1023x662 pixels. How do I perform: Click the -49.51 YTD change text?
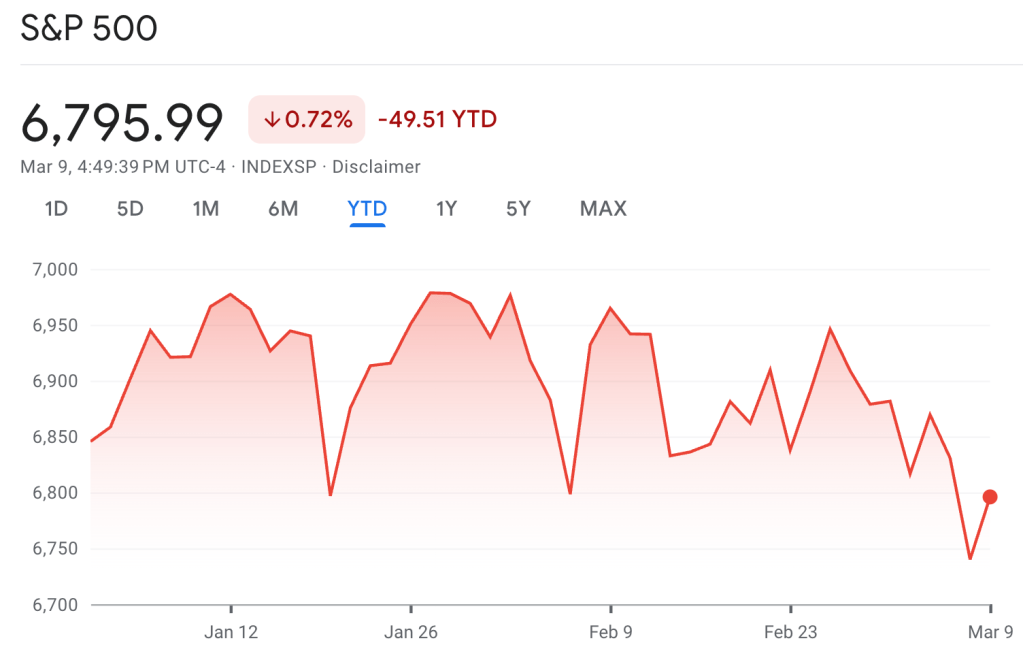(x=437, y=120)
